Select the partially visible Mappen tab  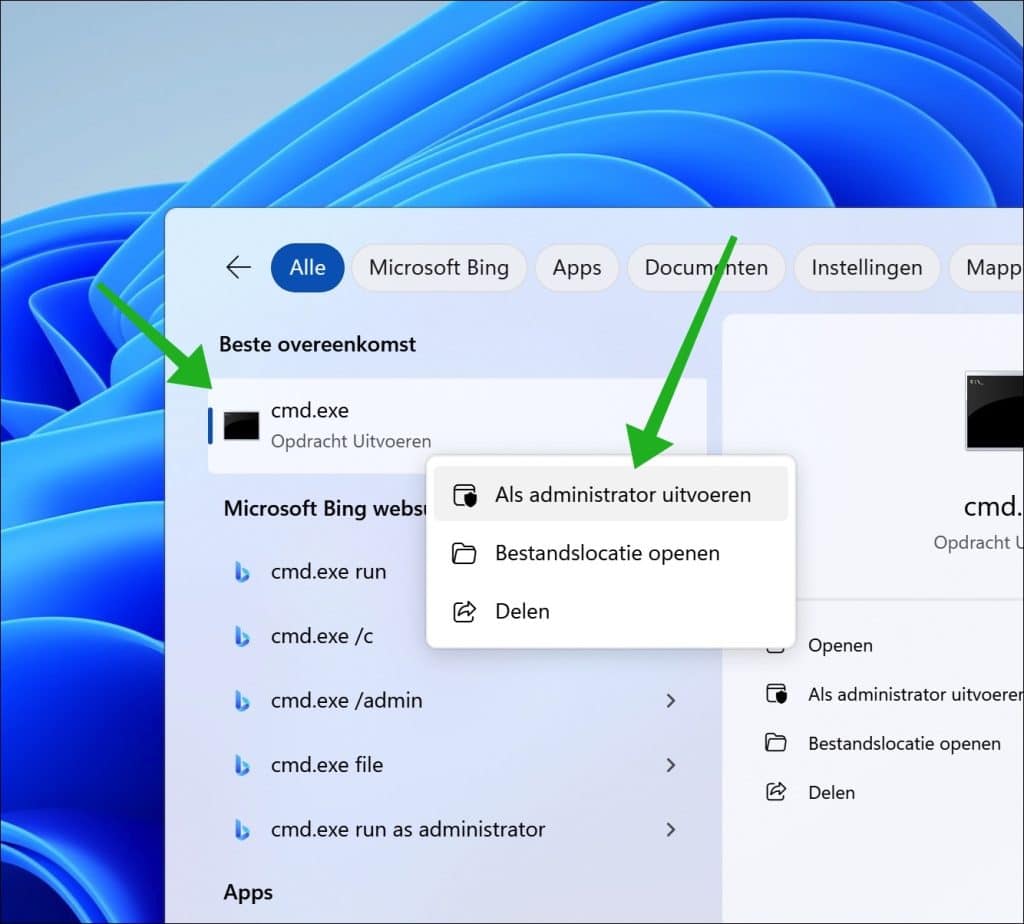click(x=988, y=268)
